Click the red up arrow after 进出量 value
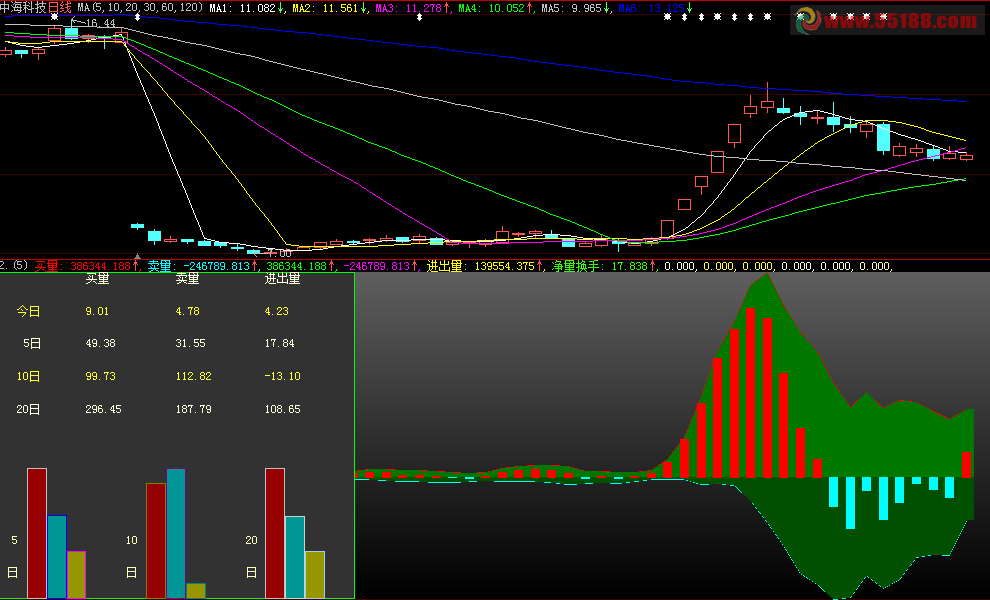The image size is (990, 600). [x=540, y=266]
